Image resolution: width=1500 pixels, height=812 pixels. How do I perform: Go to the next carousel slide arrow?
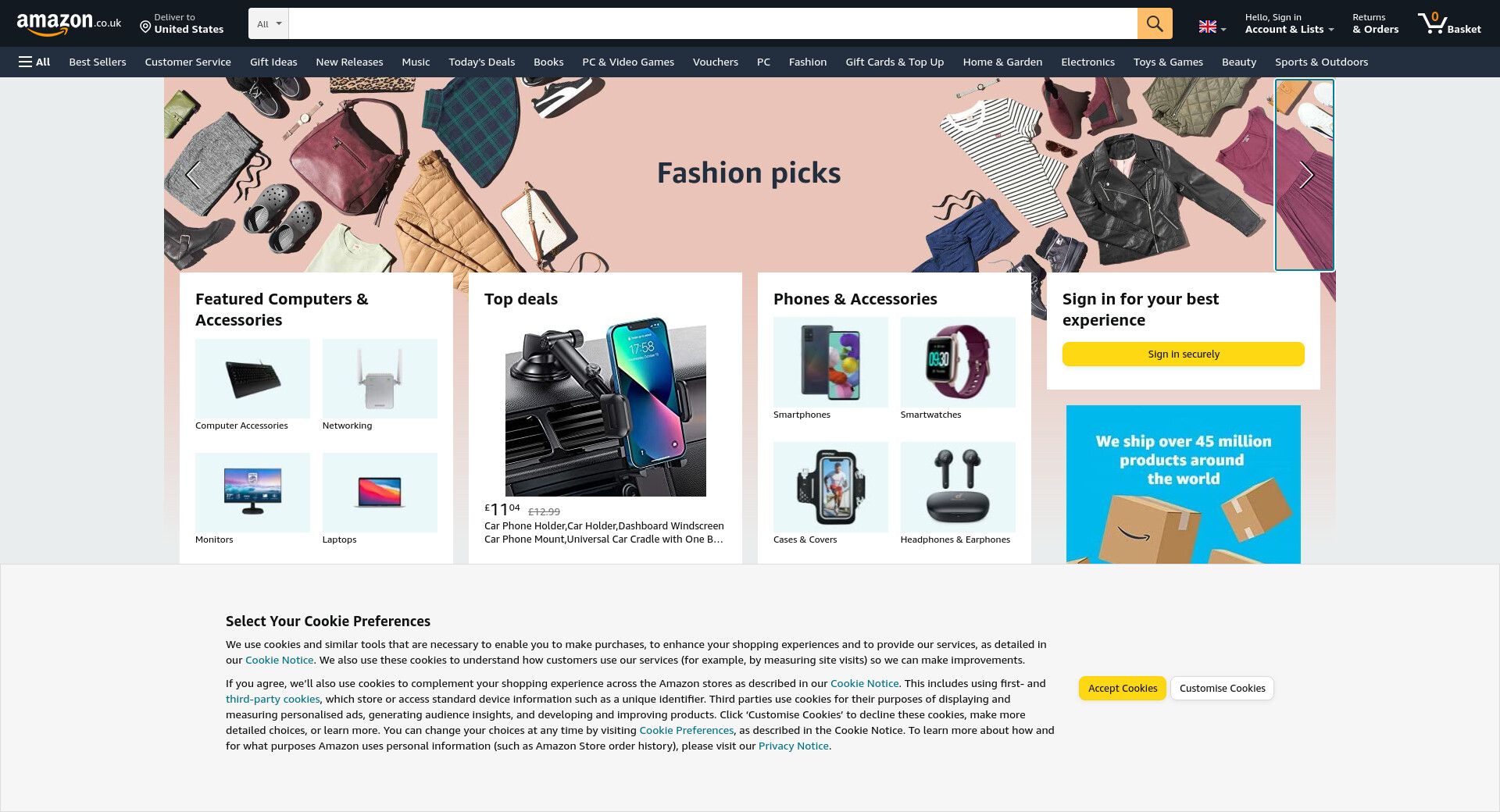click(1305, 175)
